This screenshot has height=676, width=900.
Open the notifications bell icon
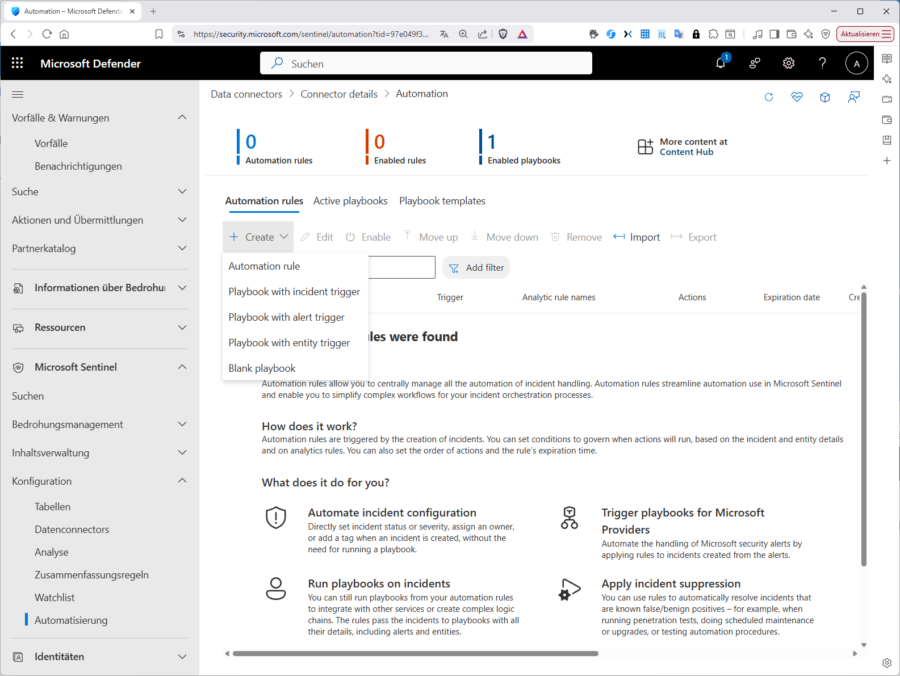(720, 63)
